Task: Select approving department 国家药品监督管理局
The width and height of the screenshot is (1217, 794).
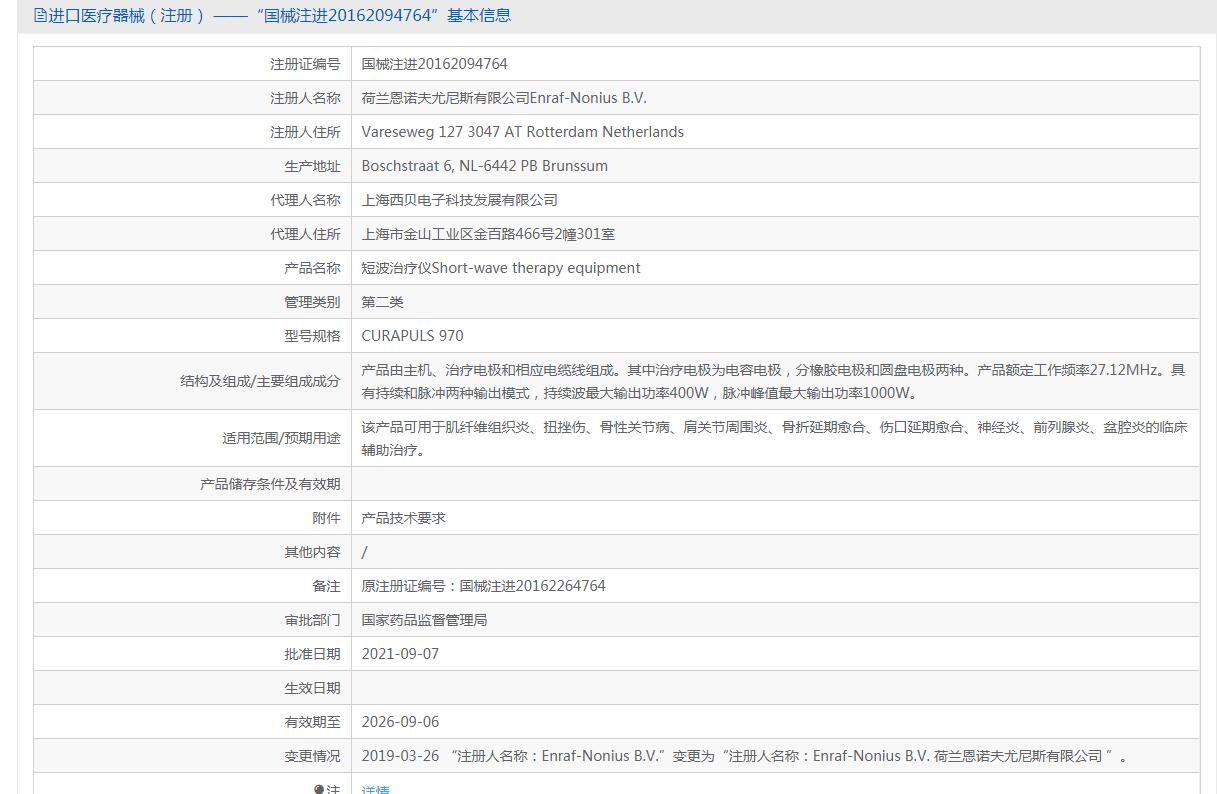Action: (425, 620)
